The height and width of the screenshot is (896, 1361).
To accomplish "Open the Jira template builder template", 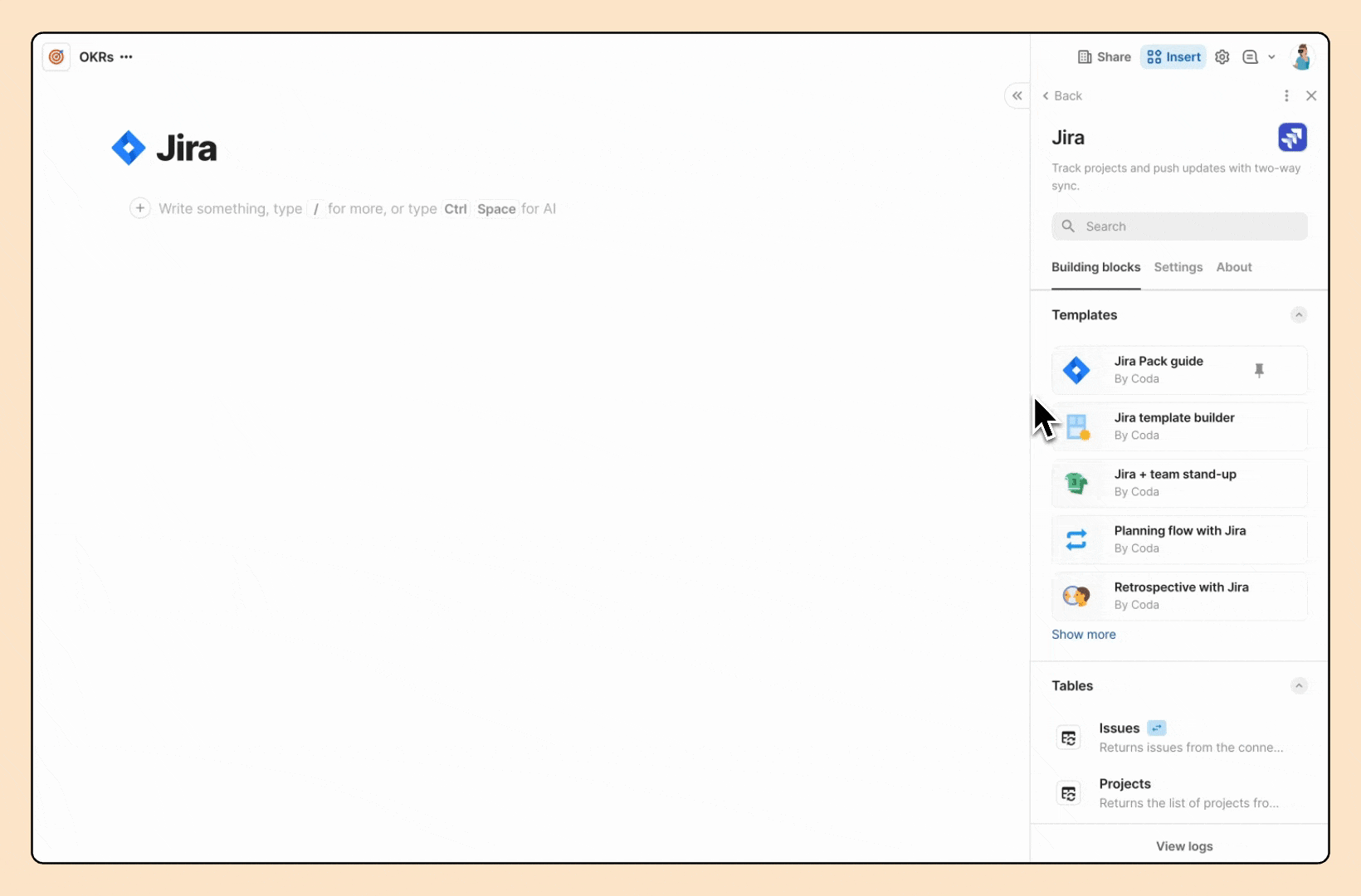I will 1179,426.
